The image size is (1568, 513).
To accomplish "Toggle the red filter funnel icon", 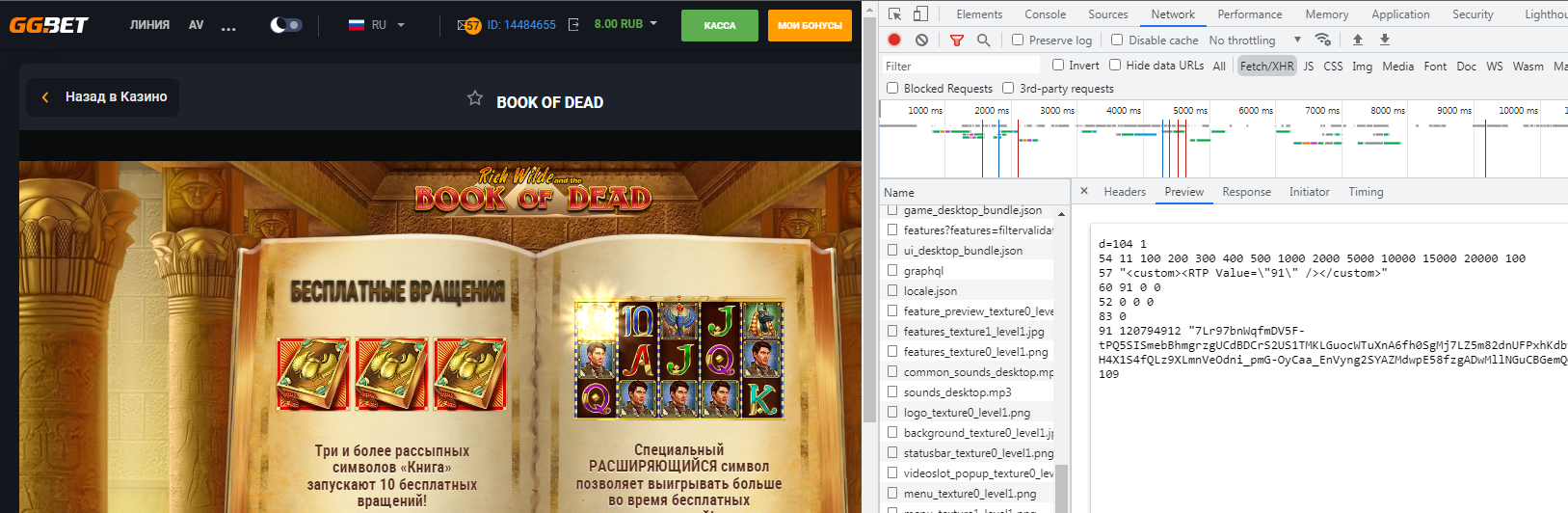I will click(956, 40).
